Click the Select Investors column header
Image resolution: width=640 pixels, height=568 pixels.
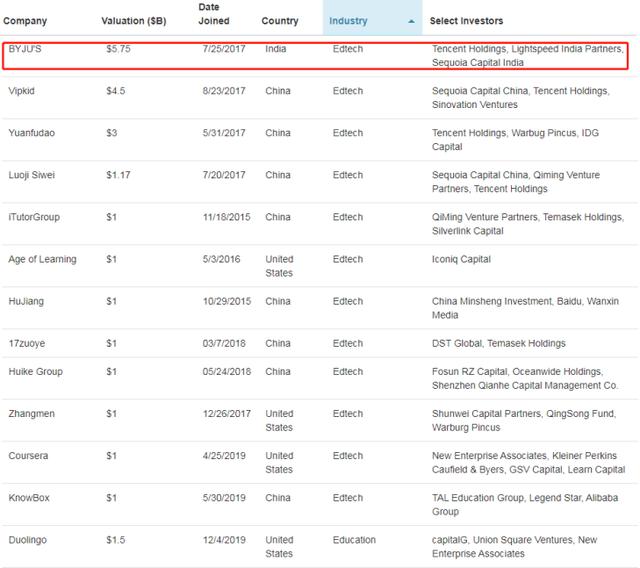point(466,21)
